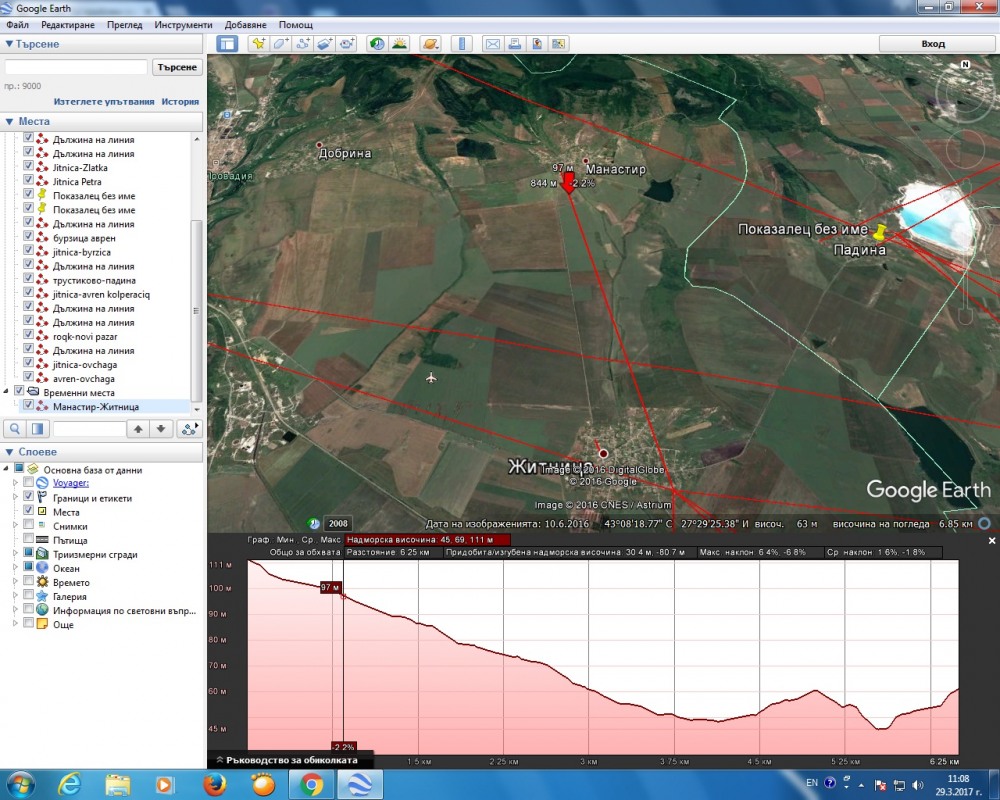The width and height of the screenshot is (1000, 800).
Task: Expand the Снимки layer node
Action: [x=15, y=526]
